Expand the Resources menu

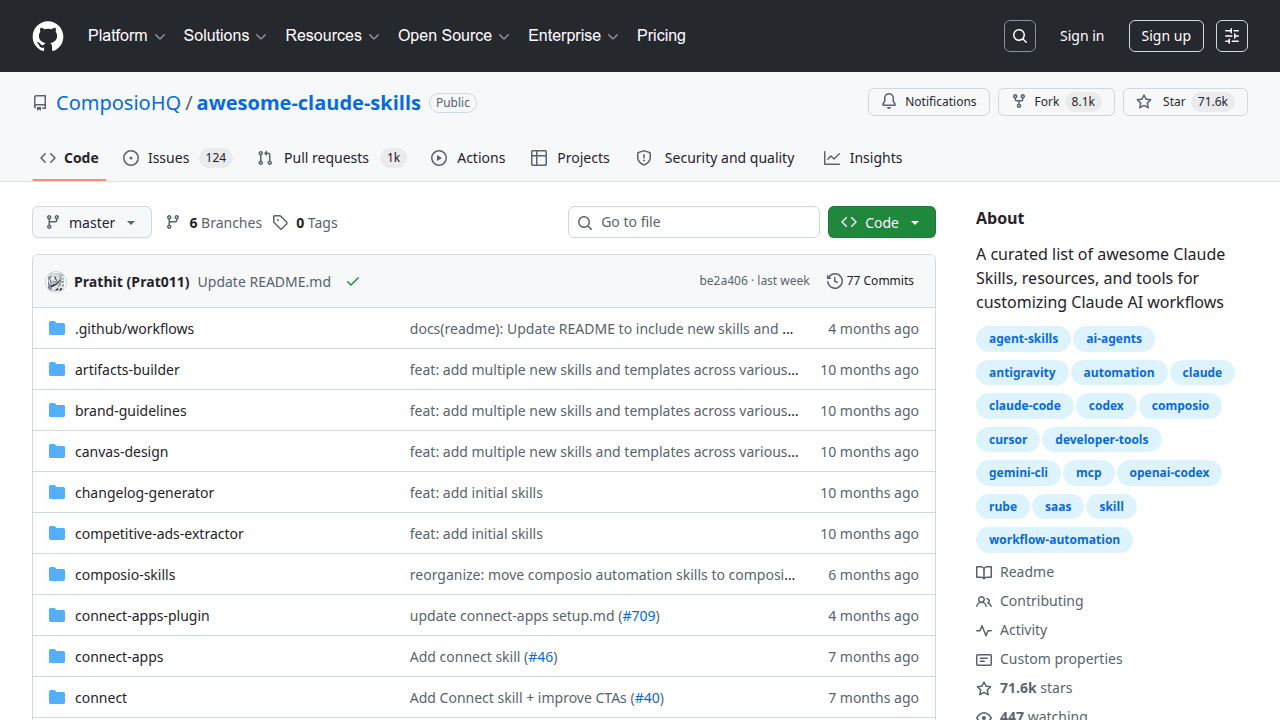pyautogui.click(x=332, y=36)
